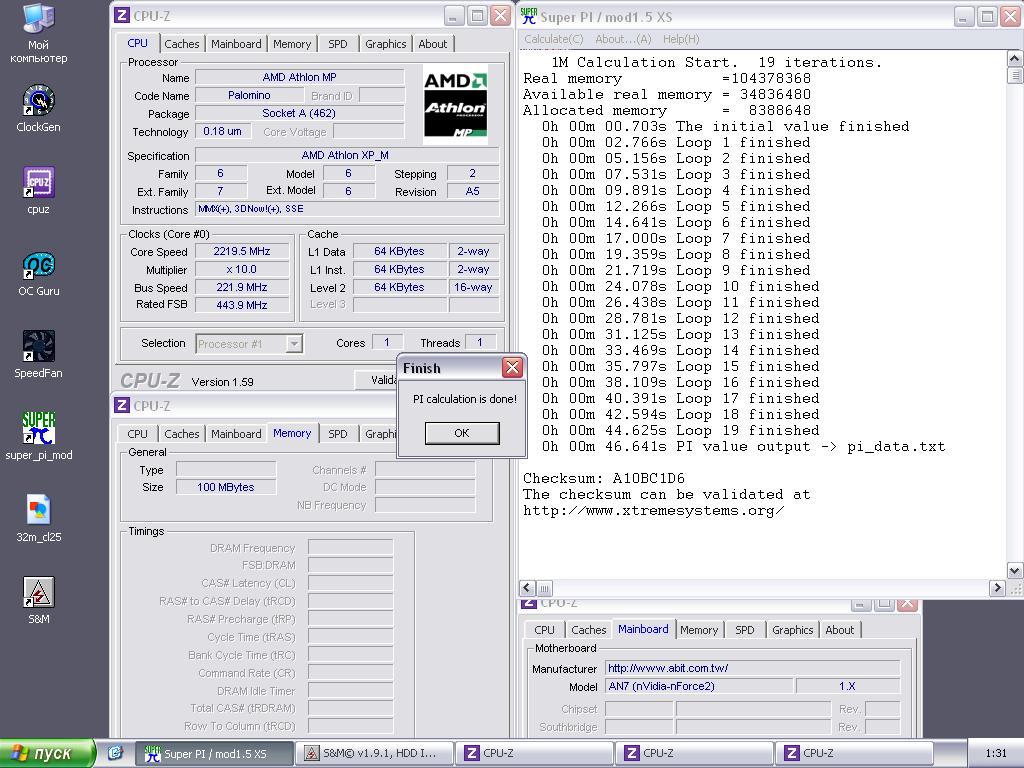The height and width of the screenshot is (768, 1024).
Task: Click OK in the Finish dialog
Action: pyautogui.click(x=462, y=433)
